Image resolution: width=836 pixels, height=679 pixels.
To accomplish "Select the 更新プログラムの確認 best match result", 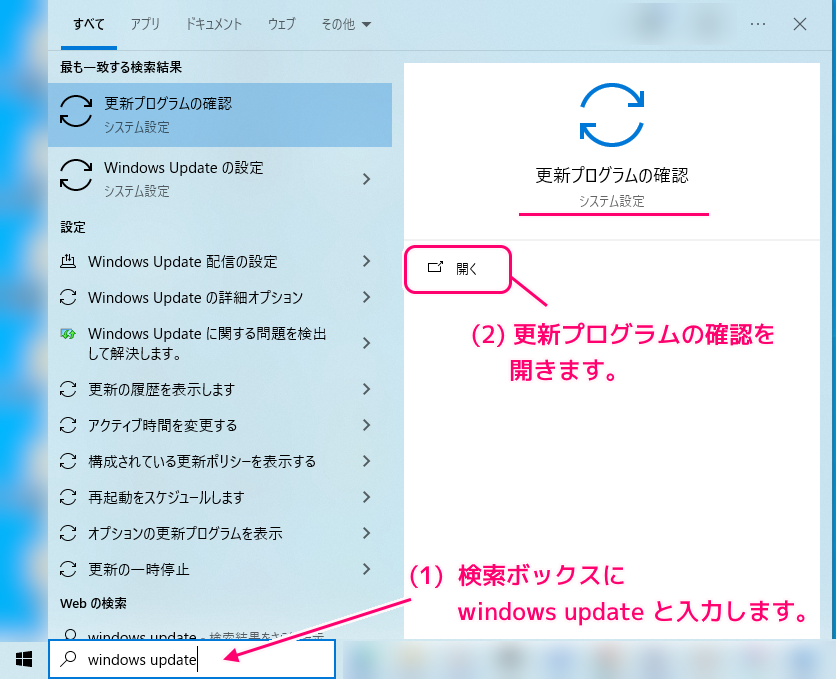I will [220, 114].
